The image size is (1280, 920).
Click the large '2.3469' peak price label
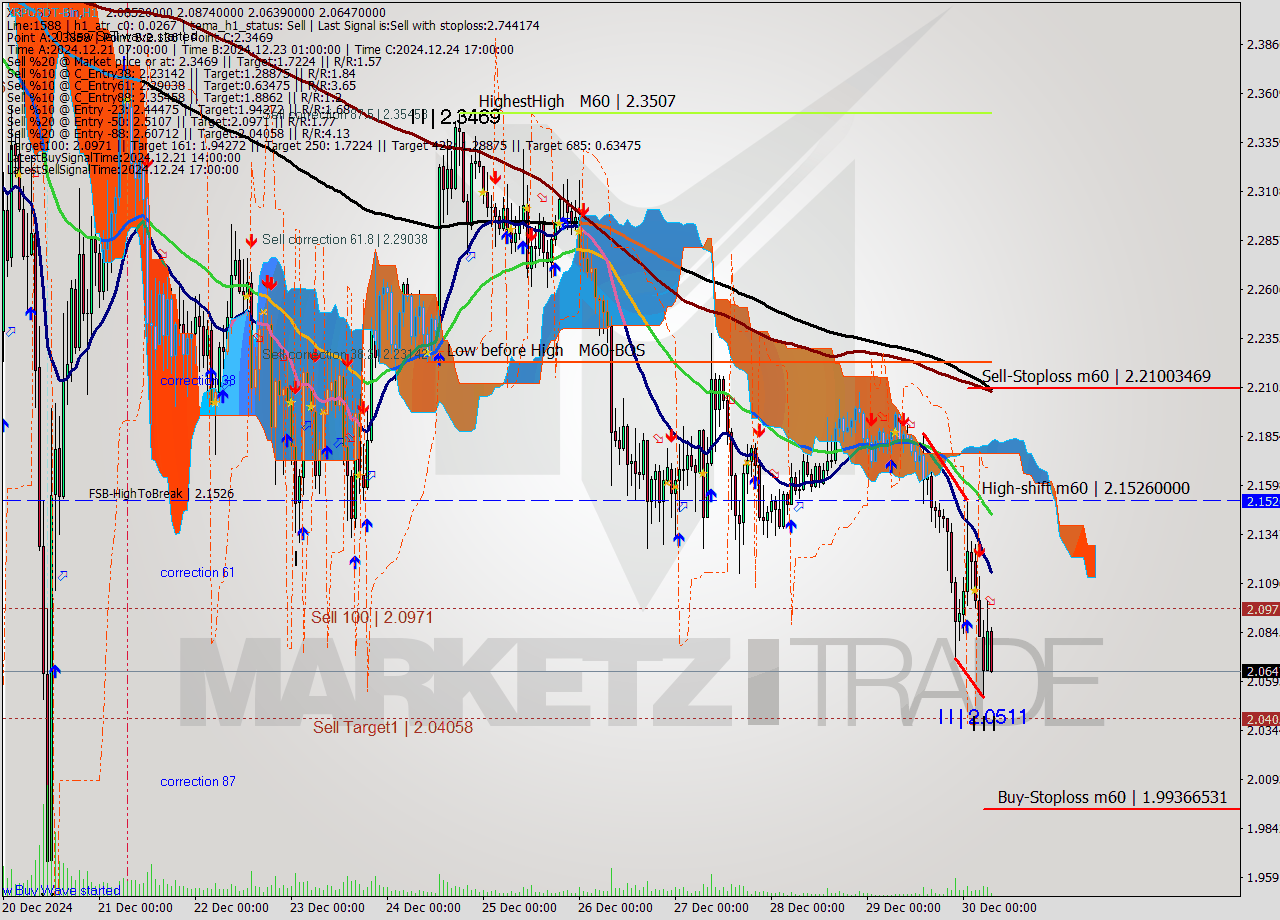pyautogui.click(x=458, y=117)
